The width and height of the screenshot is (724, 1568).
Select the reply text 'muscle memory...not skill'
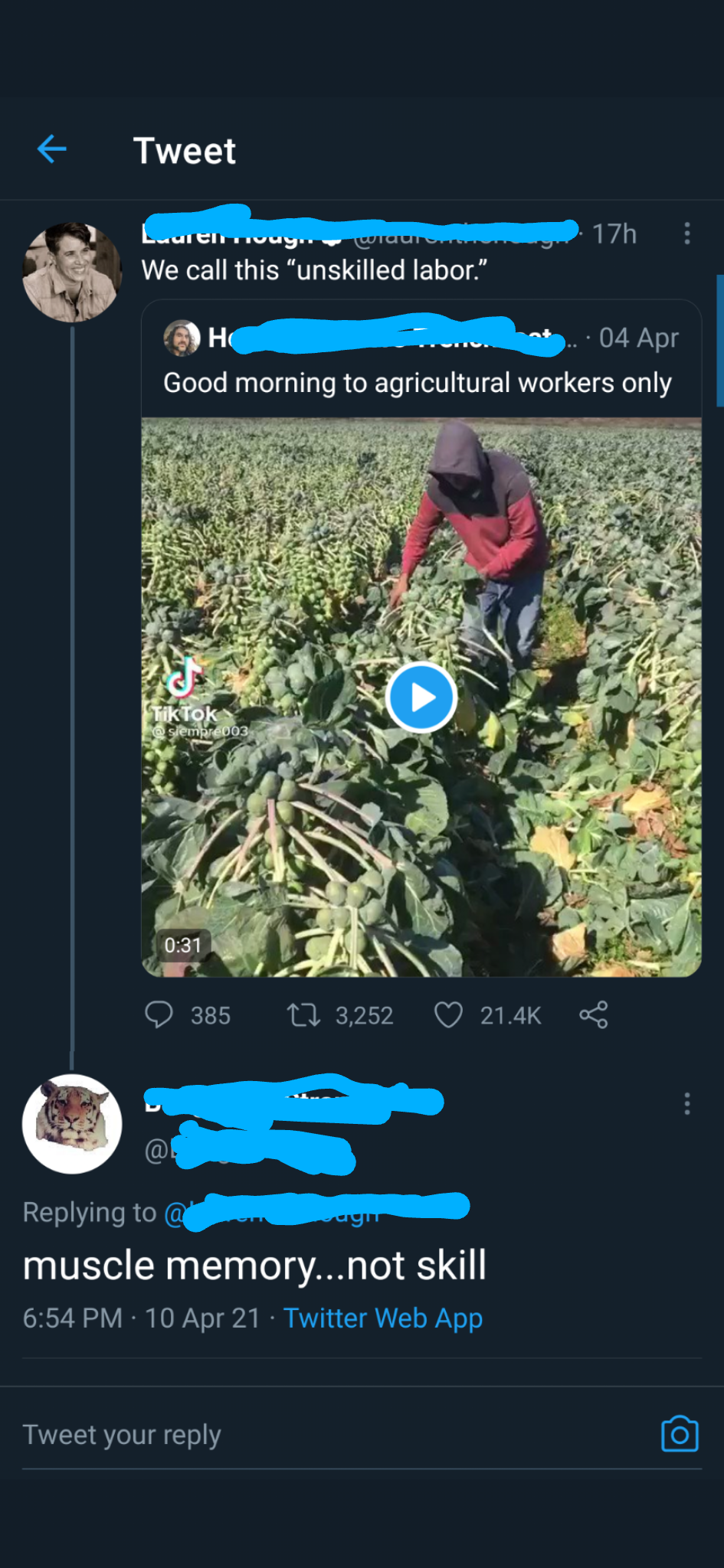[x=254, y=1266]
